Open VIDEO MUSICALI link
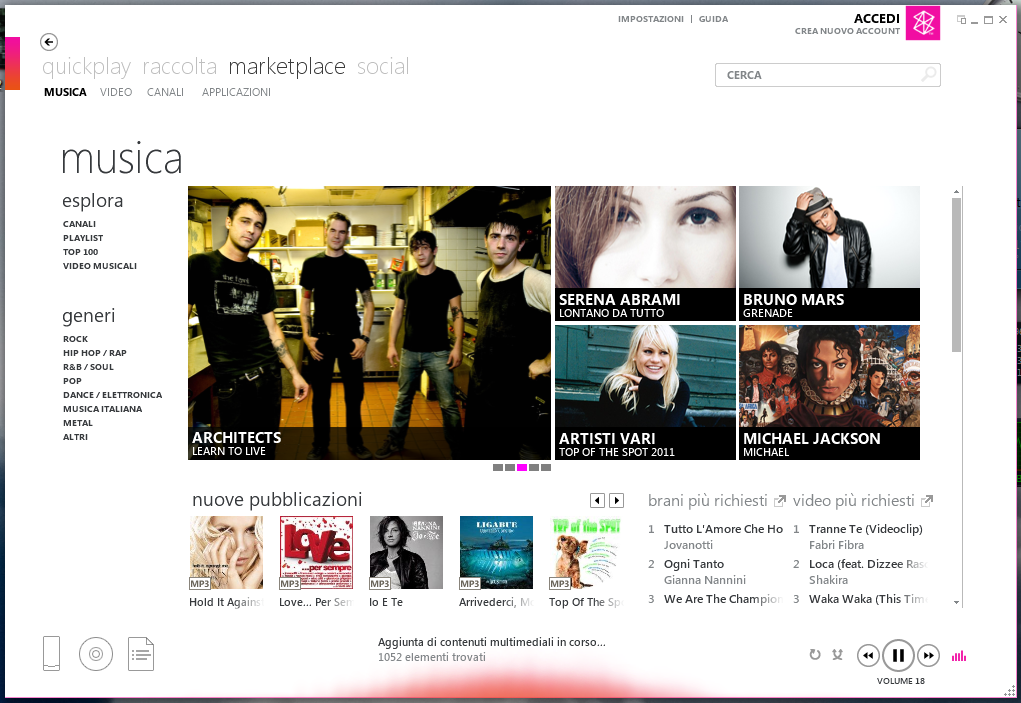Viewport: 1021px width, 703px height. coord(100,266)
